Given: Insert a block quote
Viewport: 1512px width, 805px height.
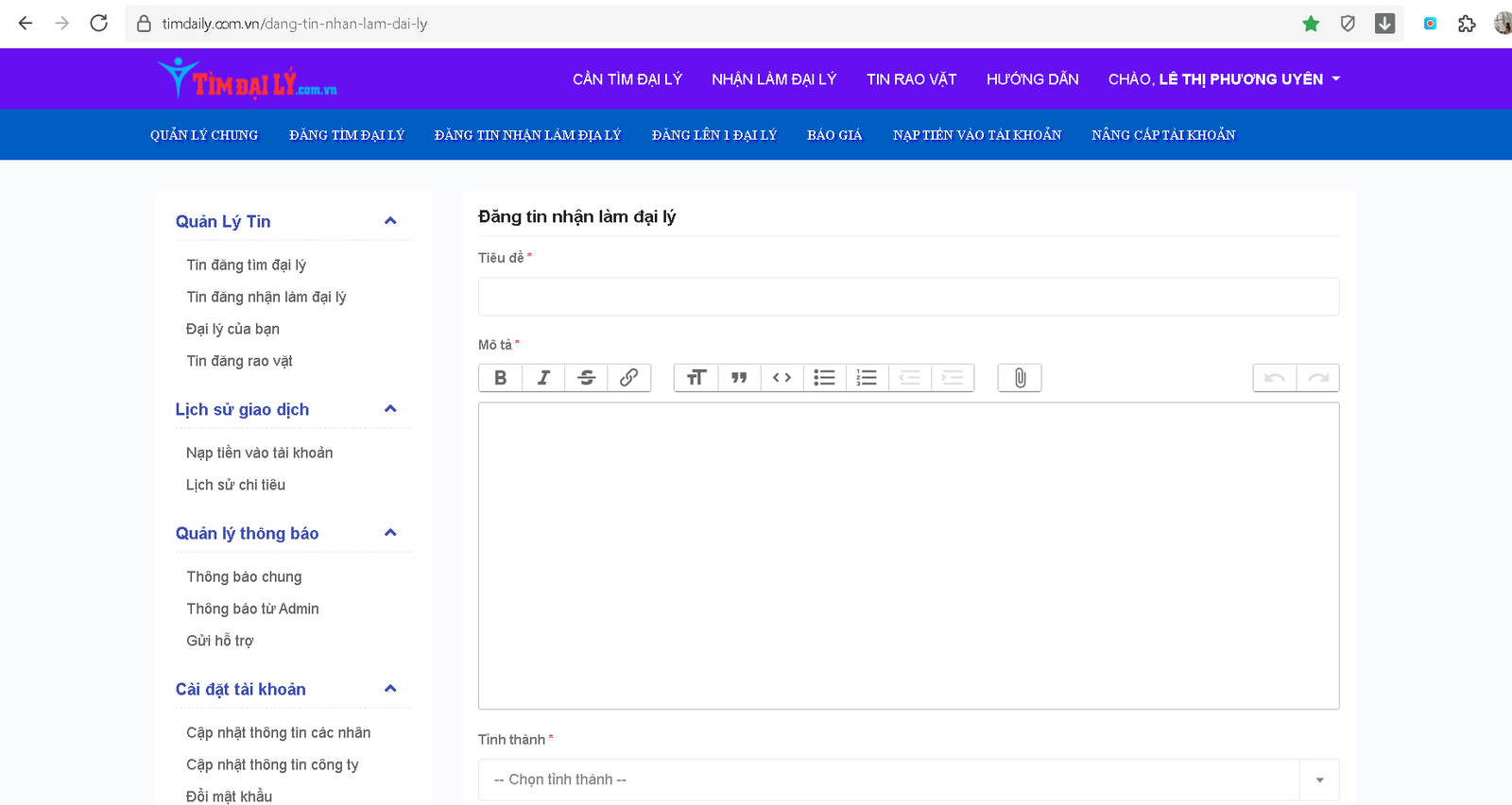Looking at the screenshot, I should (739, 378).
